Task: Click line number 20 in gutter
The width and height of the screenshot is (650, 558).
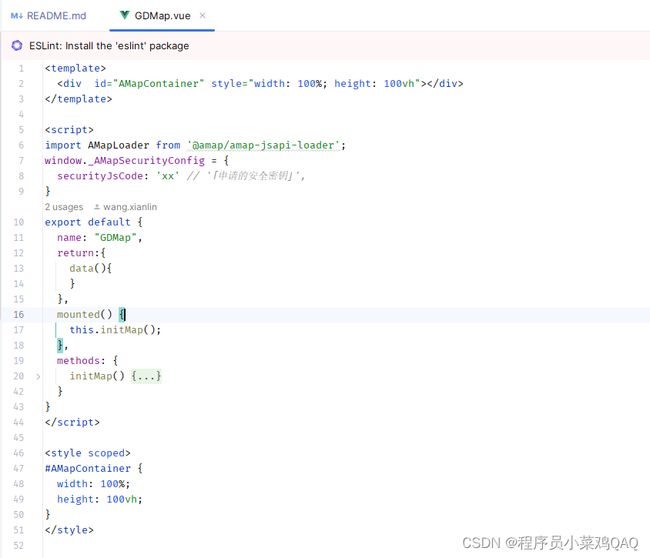Action: [18, 376]
